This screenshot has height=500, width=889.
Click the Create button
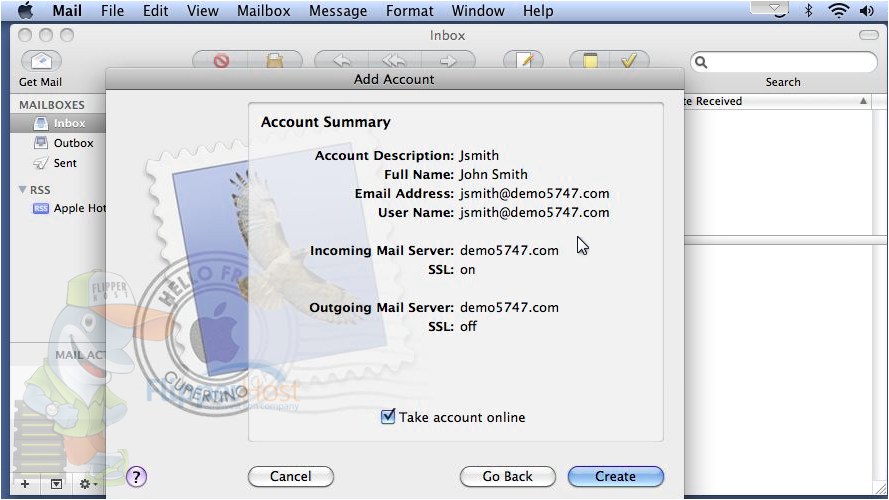616,476
